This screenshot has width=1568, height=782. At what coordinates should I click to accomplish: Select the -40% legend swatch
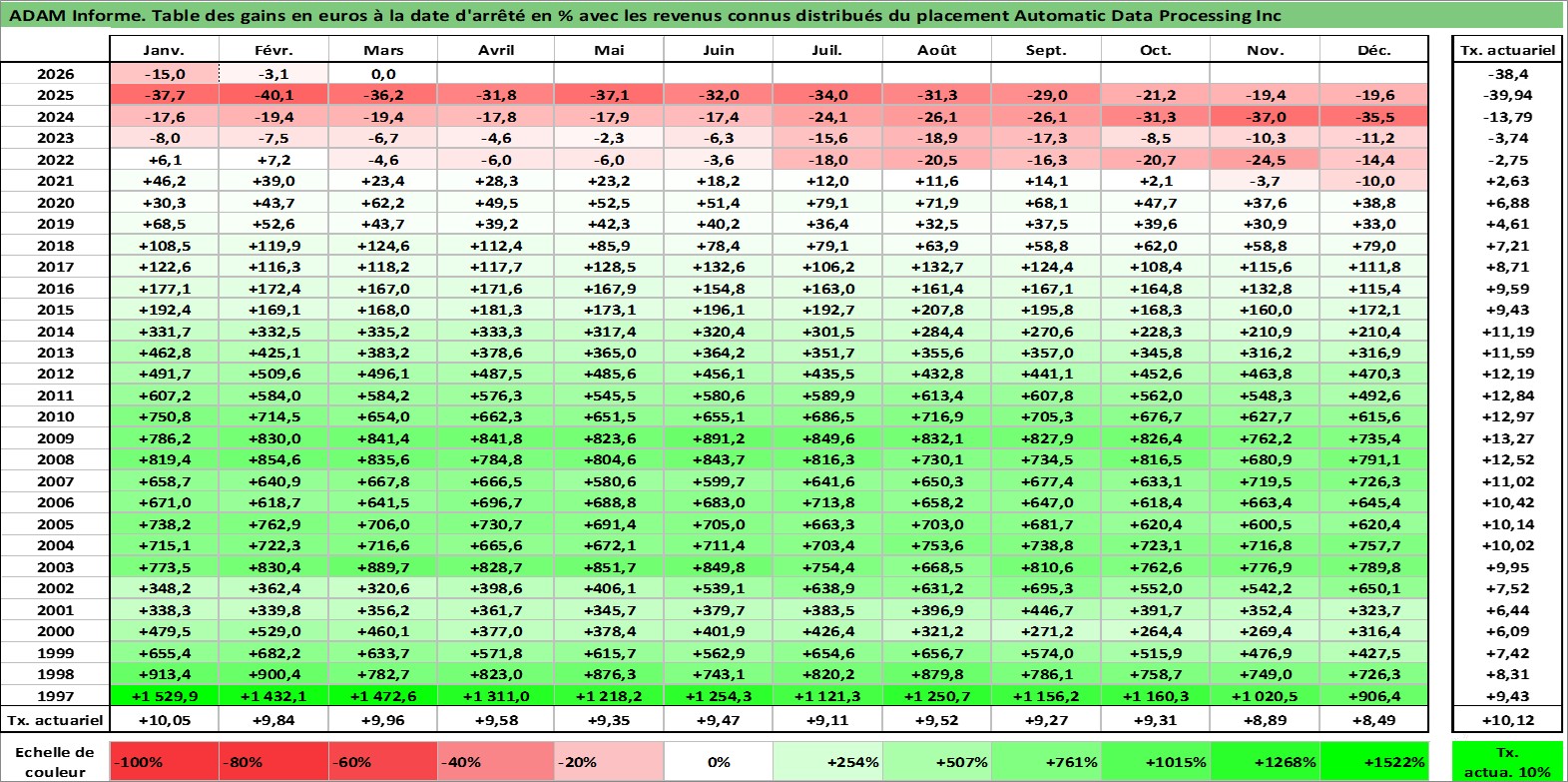496,761
